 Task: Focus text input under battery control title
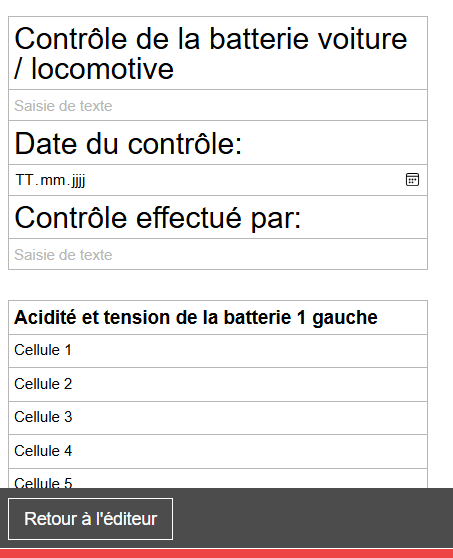coord(218,105)
